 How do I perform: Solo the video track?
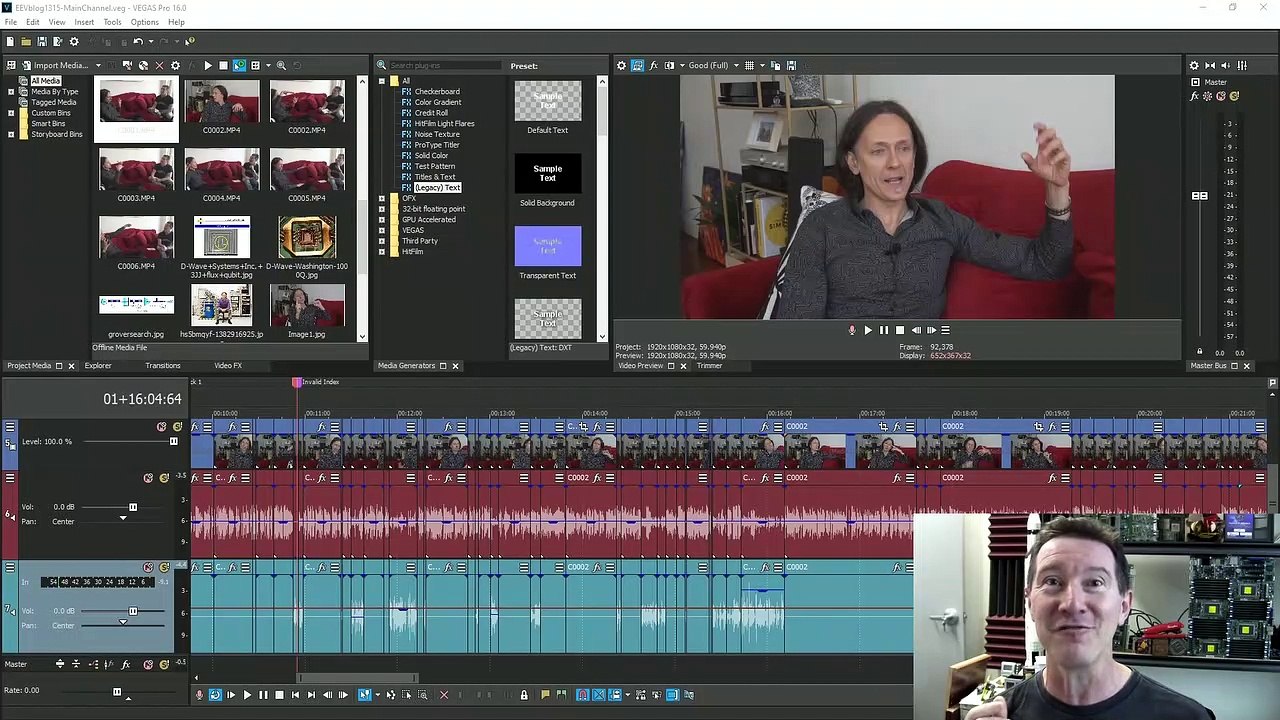click(x=177, y=427)
